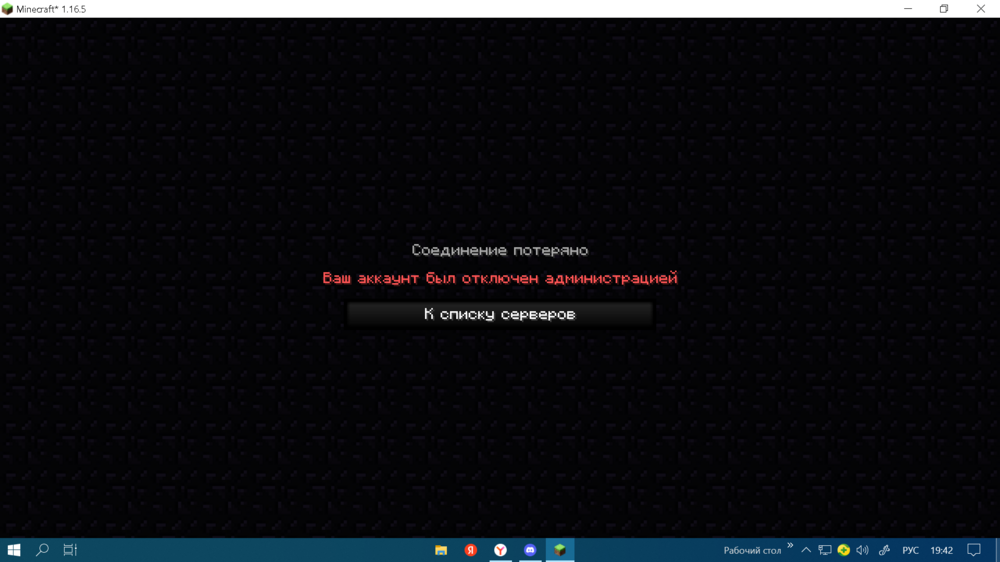This screenshot has height=562, width=1000.
Task: Open Task View from the taskbar
Action: [70, 550]
